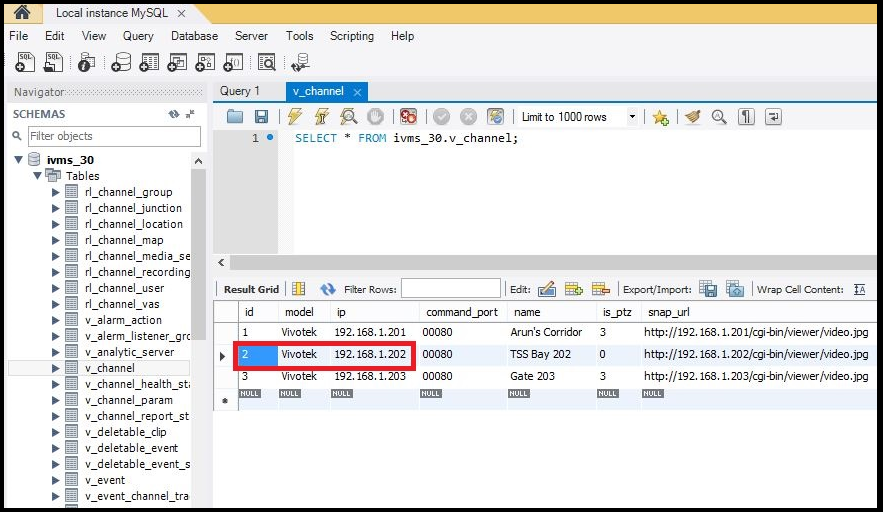Refresh the result grid data

point(328,289)
